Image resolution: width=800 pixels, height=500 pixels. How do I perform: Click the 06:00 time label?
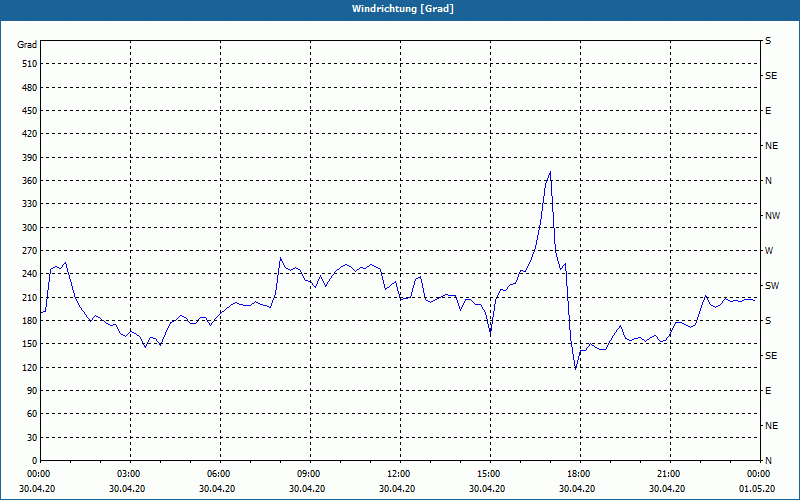pos(220,474)
